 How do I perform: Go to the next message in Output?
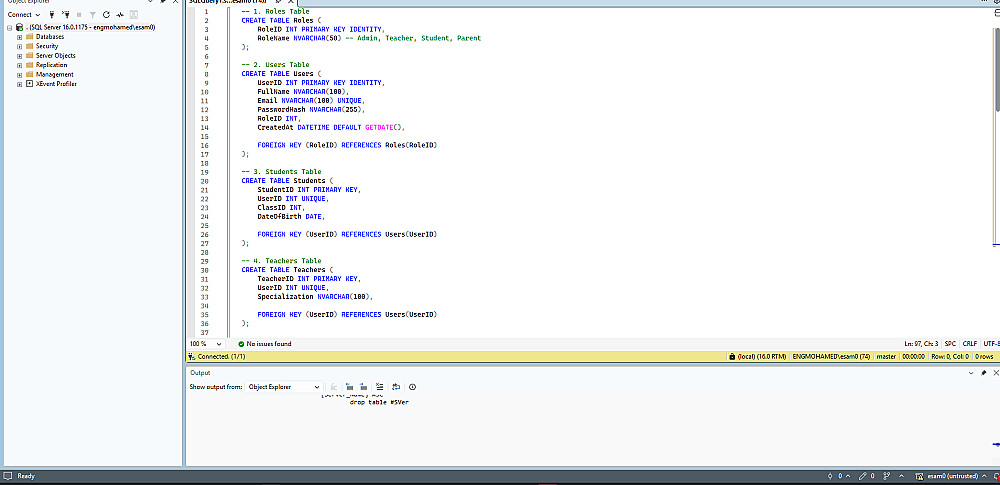pyautogui.click(x=363, y=387)
